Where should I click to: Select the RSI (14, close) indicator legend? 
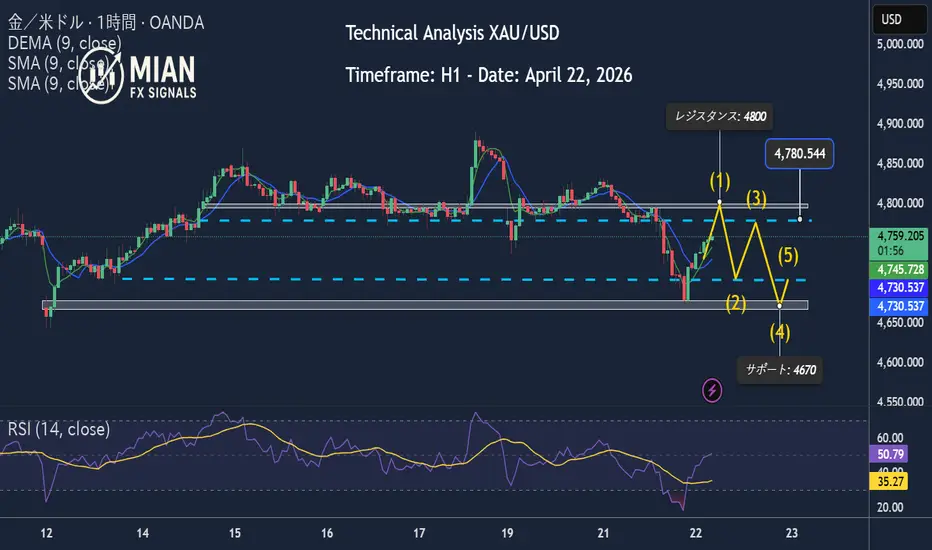(59, 429)
